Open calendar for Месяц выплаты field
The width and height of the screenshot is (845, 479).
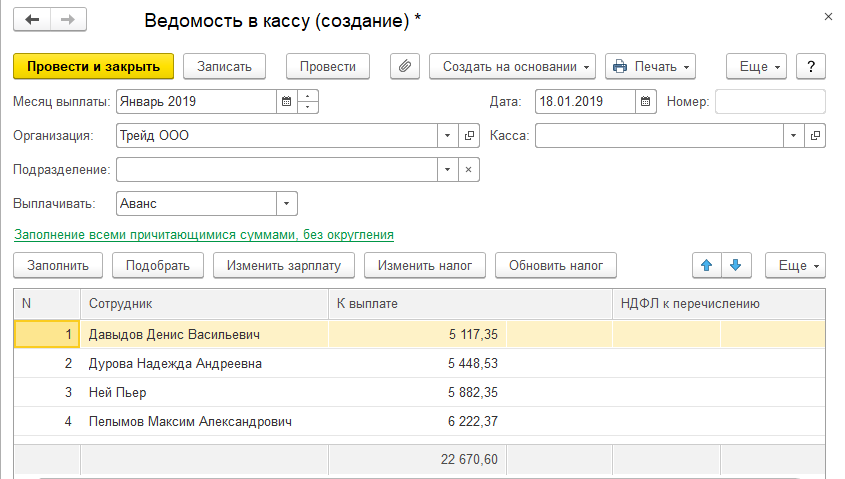click(287, 101)
